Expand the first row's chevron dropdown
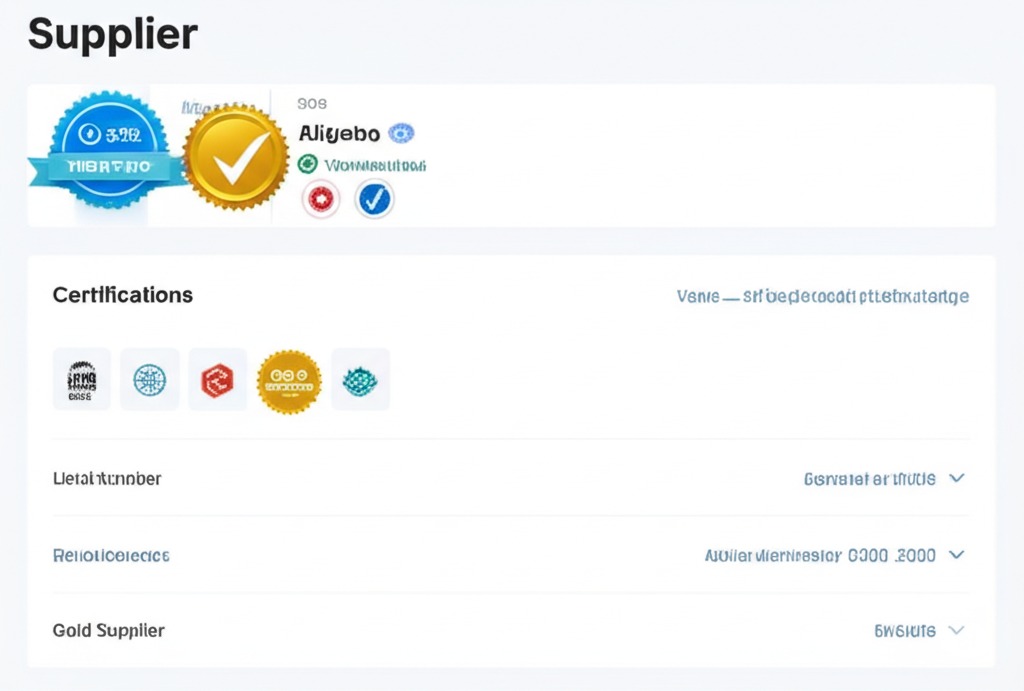 [x=956, y=478]
